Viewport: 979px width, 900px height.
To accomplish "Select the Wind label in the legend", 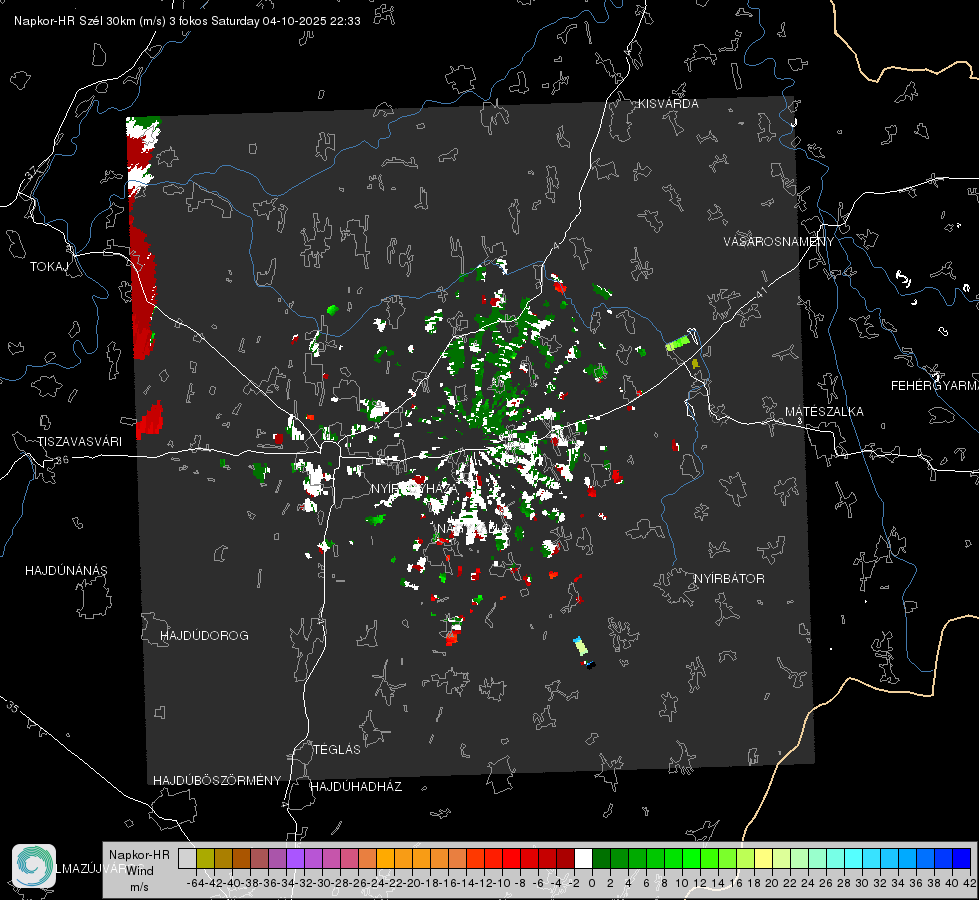I will coord(140,871).
